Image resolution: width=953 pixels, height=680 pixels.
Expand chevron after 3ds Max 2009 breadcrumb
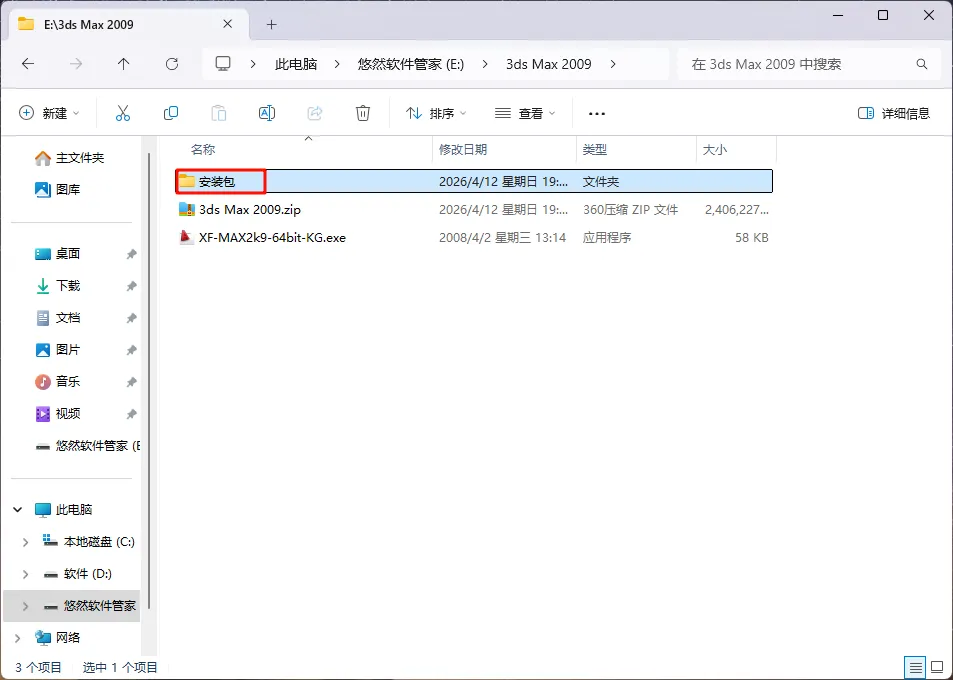(613, 64)
